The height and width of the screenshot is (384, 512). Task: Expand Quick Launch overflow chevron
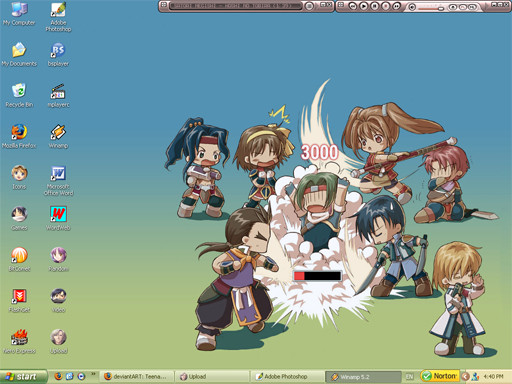(93, 374)
